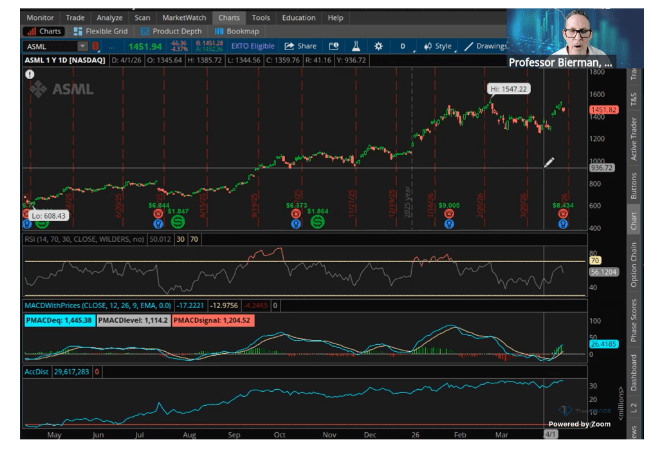Open the T&S sidebar tab
This screenshot has height=454, width=653.
tap(633, 99)
